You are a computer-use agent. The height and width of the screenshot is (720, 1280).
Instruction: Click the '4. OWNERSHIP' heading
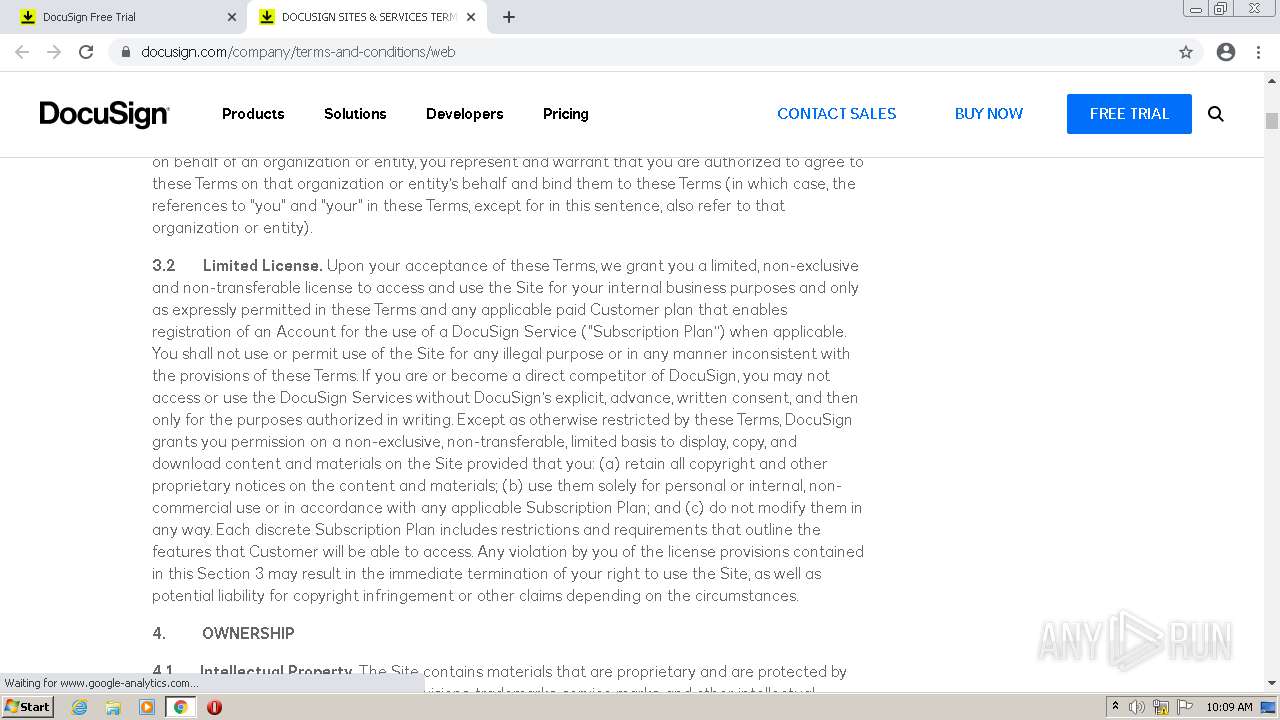pyautogui.click(x=223, y=633)
